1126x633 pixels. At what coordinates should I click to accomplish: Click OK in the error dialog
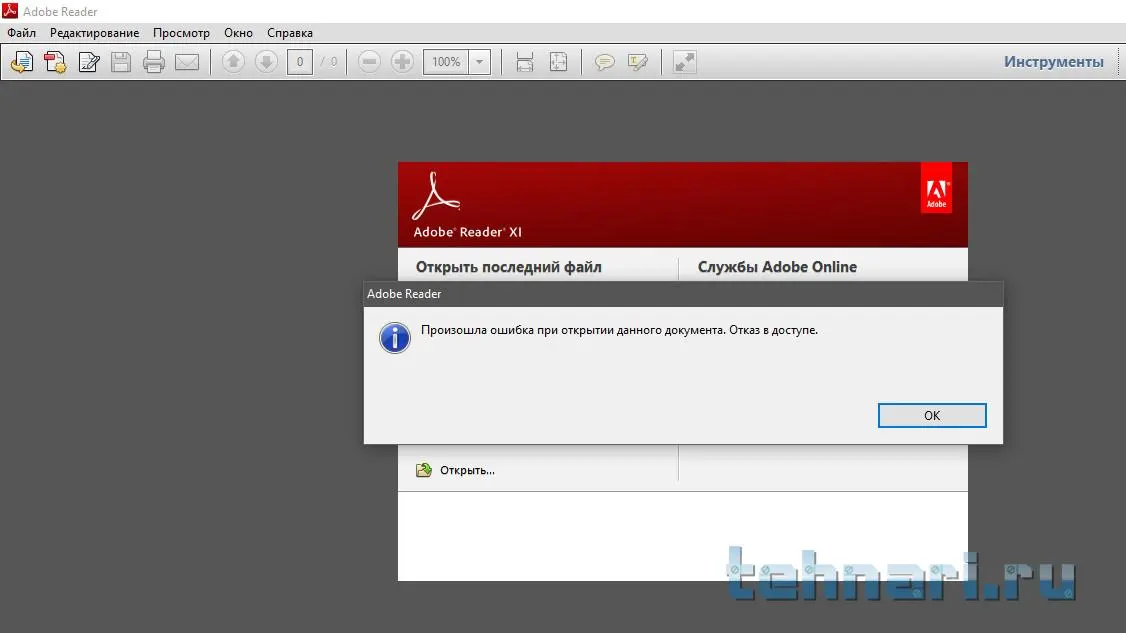click(932, 415)
